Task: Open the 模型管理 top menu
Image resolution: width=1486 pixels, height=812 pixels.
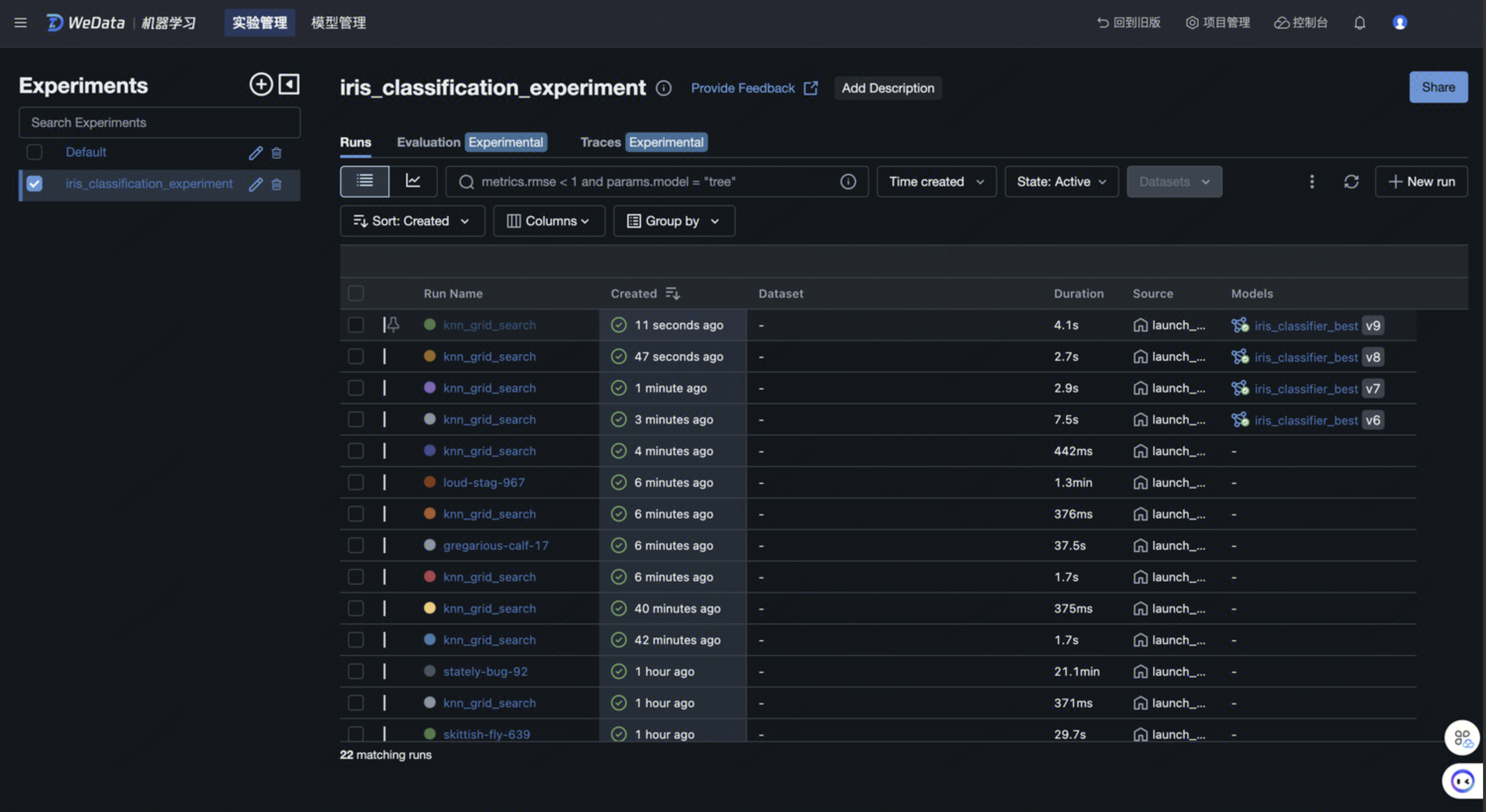Action: coord(338,22)
